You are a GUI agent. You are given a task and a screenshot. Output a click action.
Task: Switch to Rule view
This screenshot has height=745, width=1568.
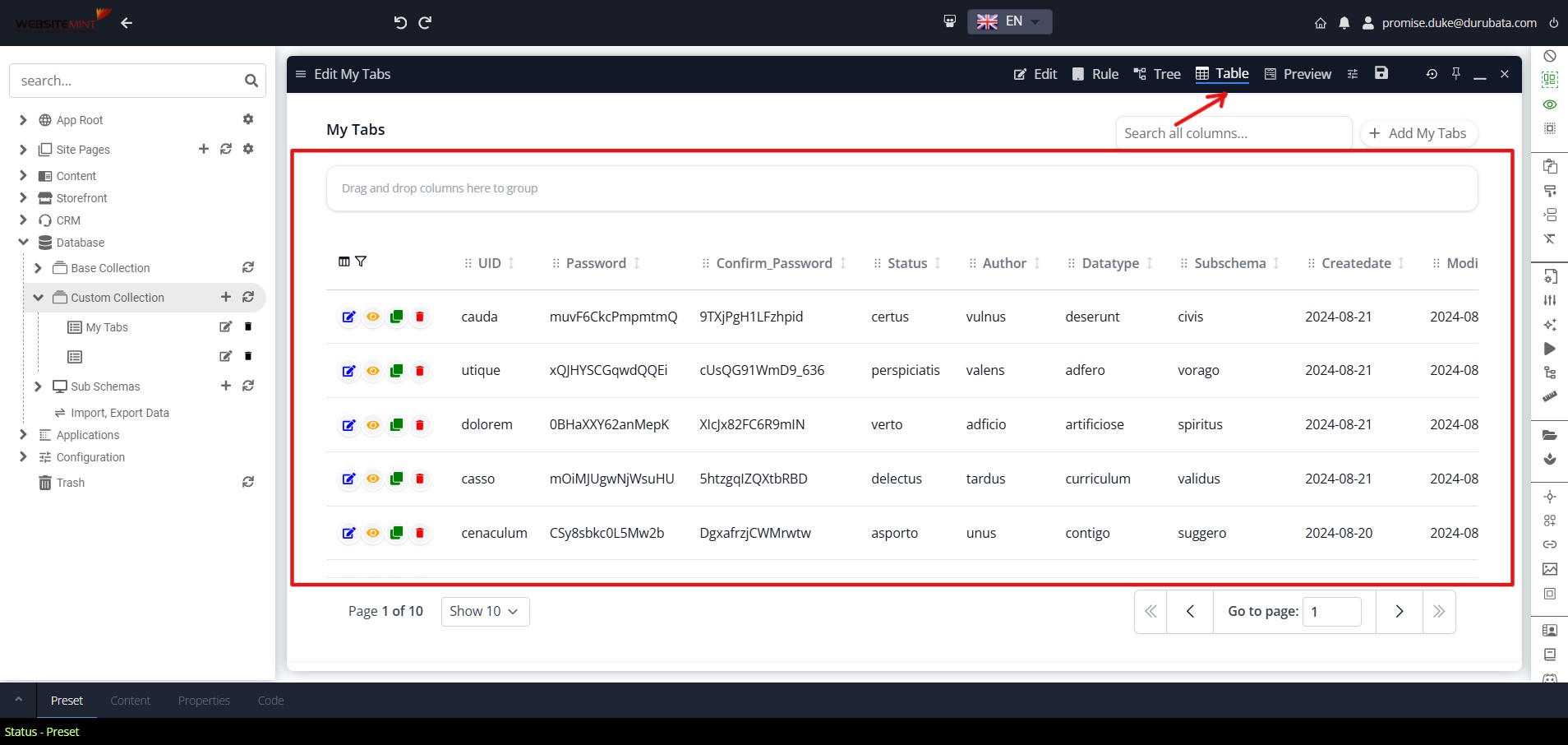[x=1095, y=74]
